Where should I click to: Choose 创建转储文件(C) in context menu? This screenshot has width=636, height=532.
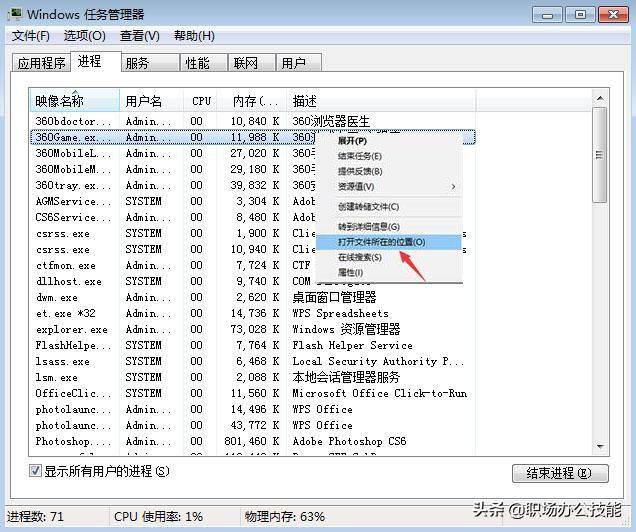(x=389, y=207)
